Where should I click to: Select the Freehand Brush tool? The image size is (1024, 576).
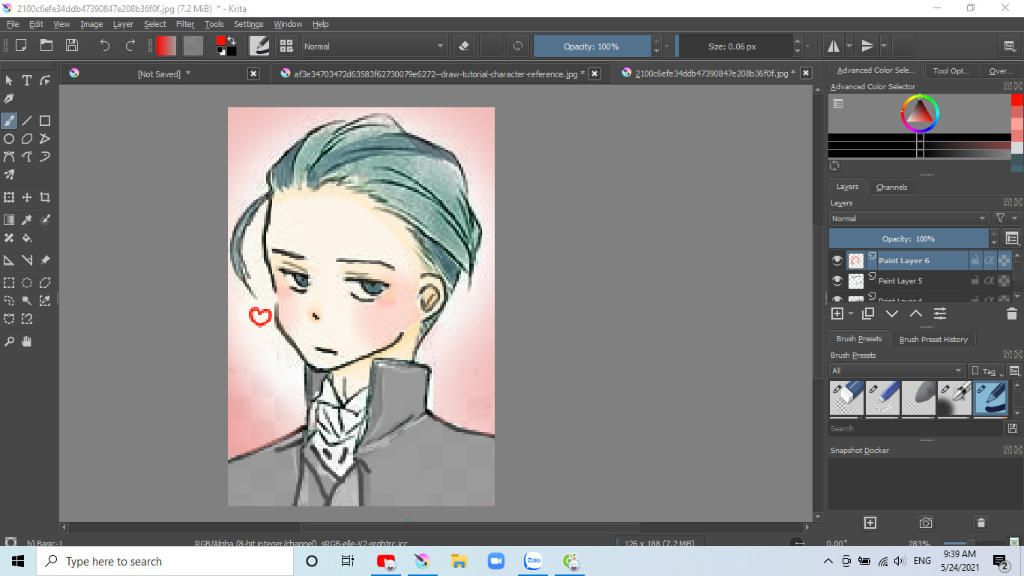(9, 121)
